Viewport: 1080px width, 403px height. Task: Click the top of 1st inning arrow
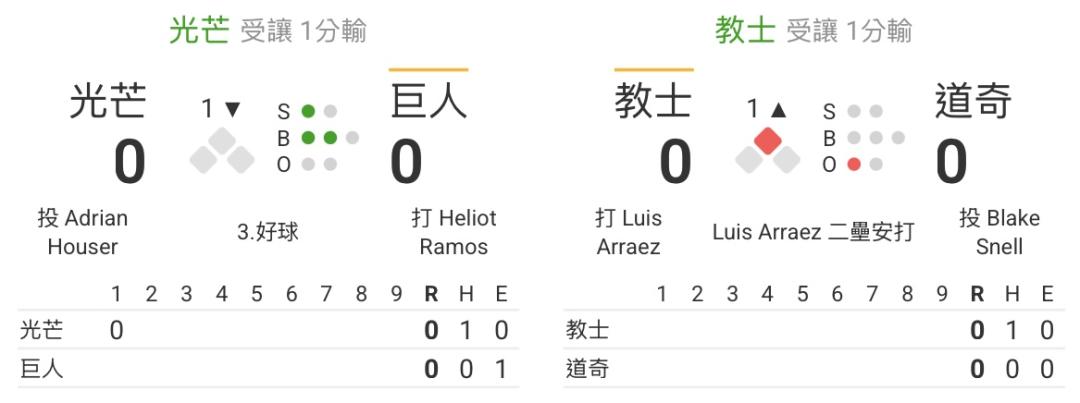[778, 109]
